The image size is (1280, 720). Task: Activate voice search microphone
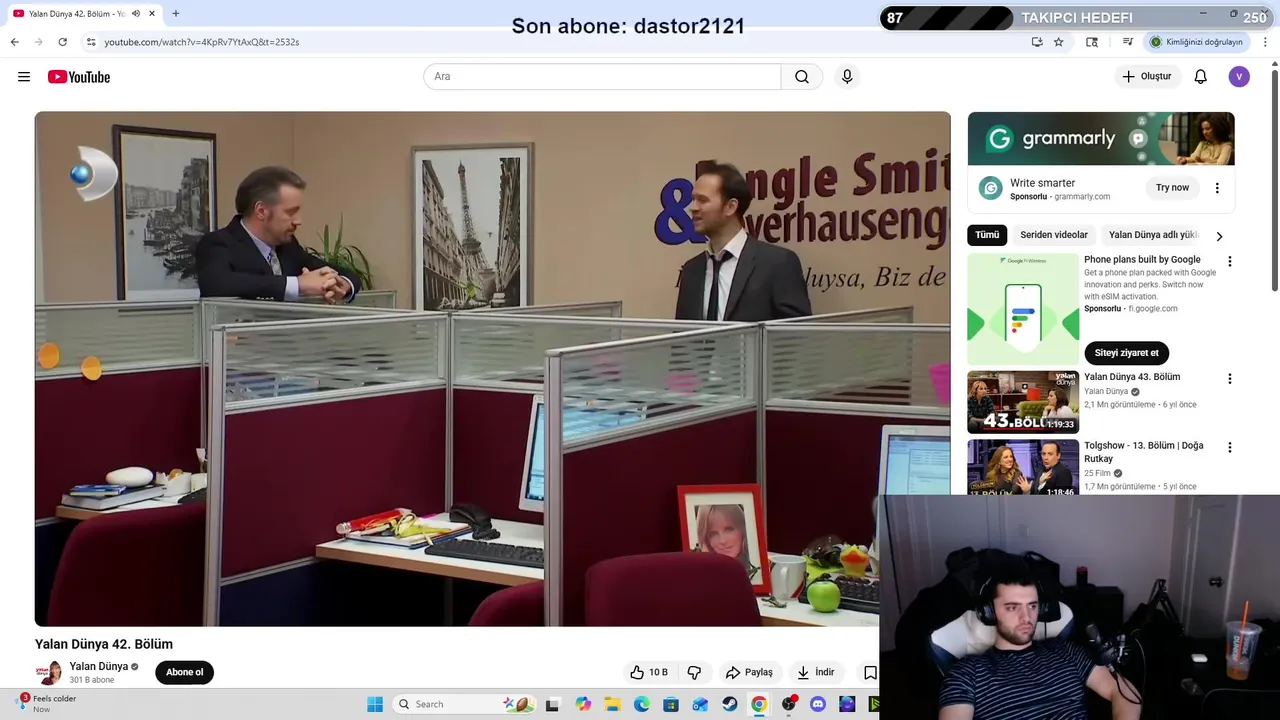point(847,77)
